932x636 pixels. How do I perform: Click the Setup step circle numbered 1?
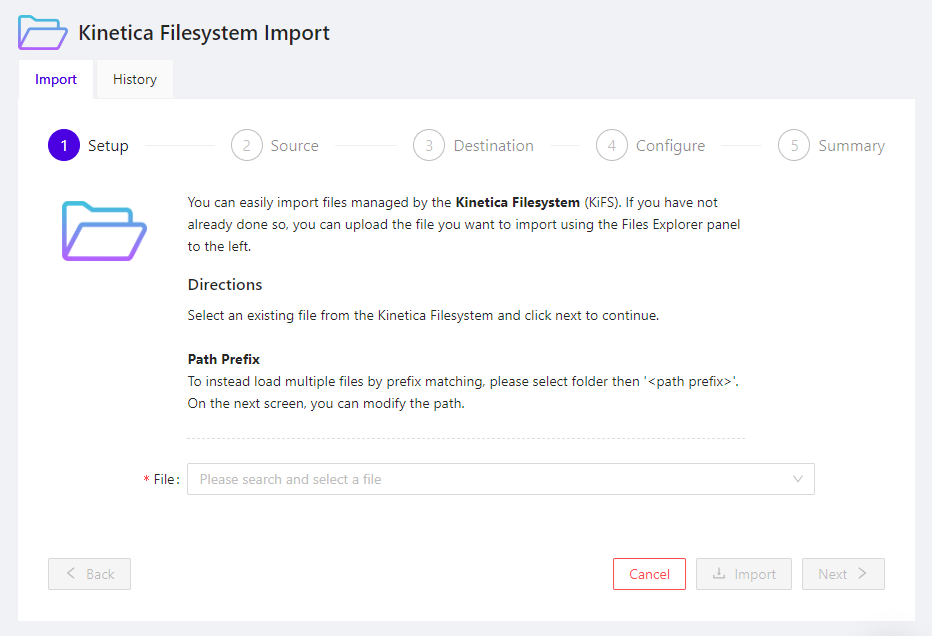click(x=63, y=145)
